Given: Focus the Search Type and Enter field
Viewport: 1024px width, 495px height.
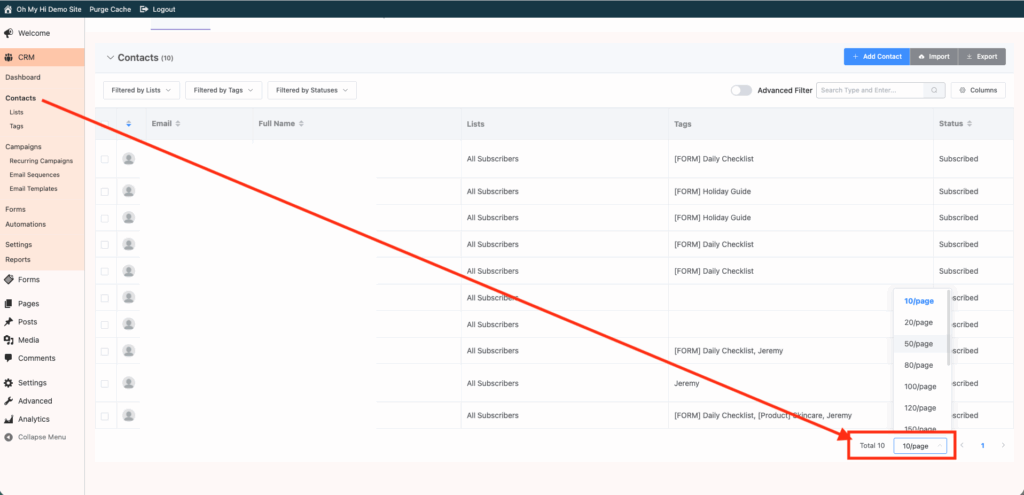Looking at the screenshot, I should [868, 90].
